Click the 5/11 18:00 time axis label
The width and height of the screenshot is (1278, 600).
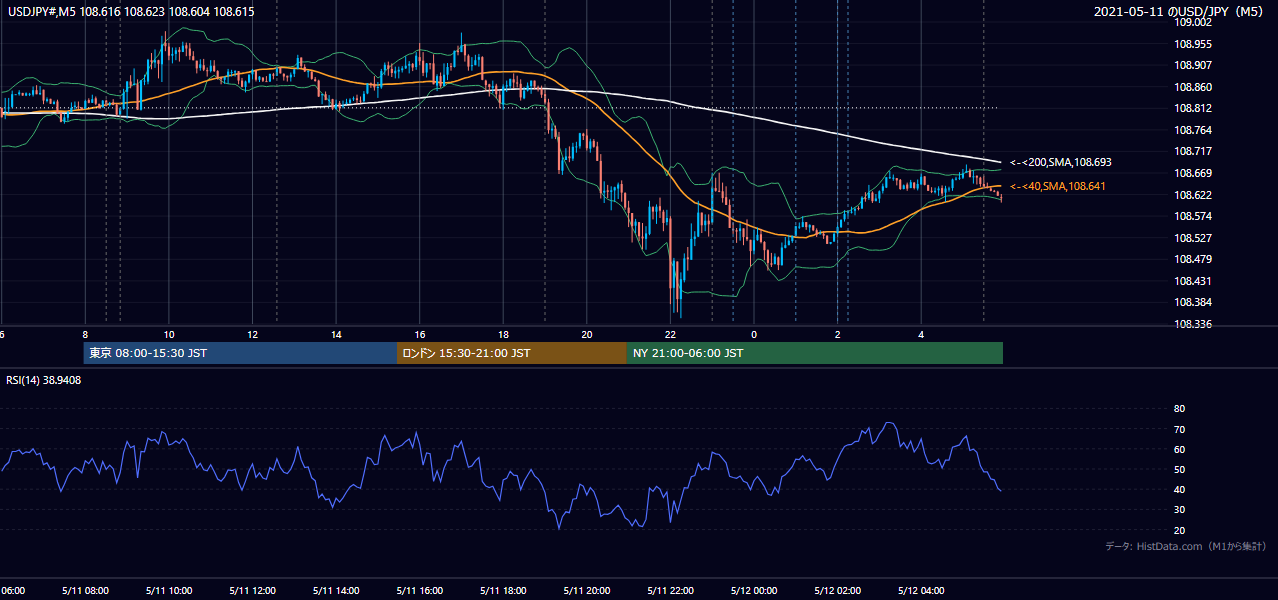point(503,591)
